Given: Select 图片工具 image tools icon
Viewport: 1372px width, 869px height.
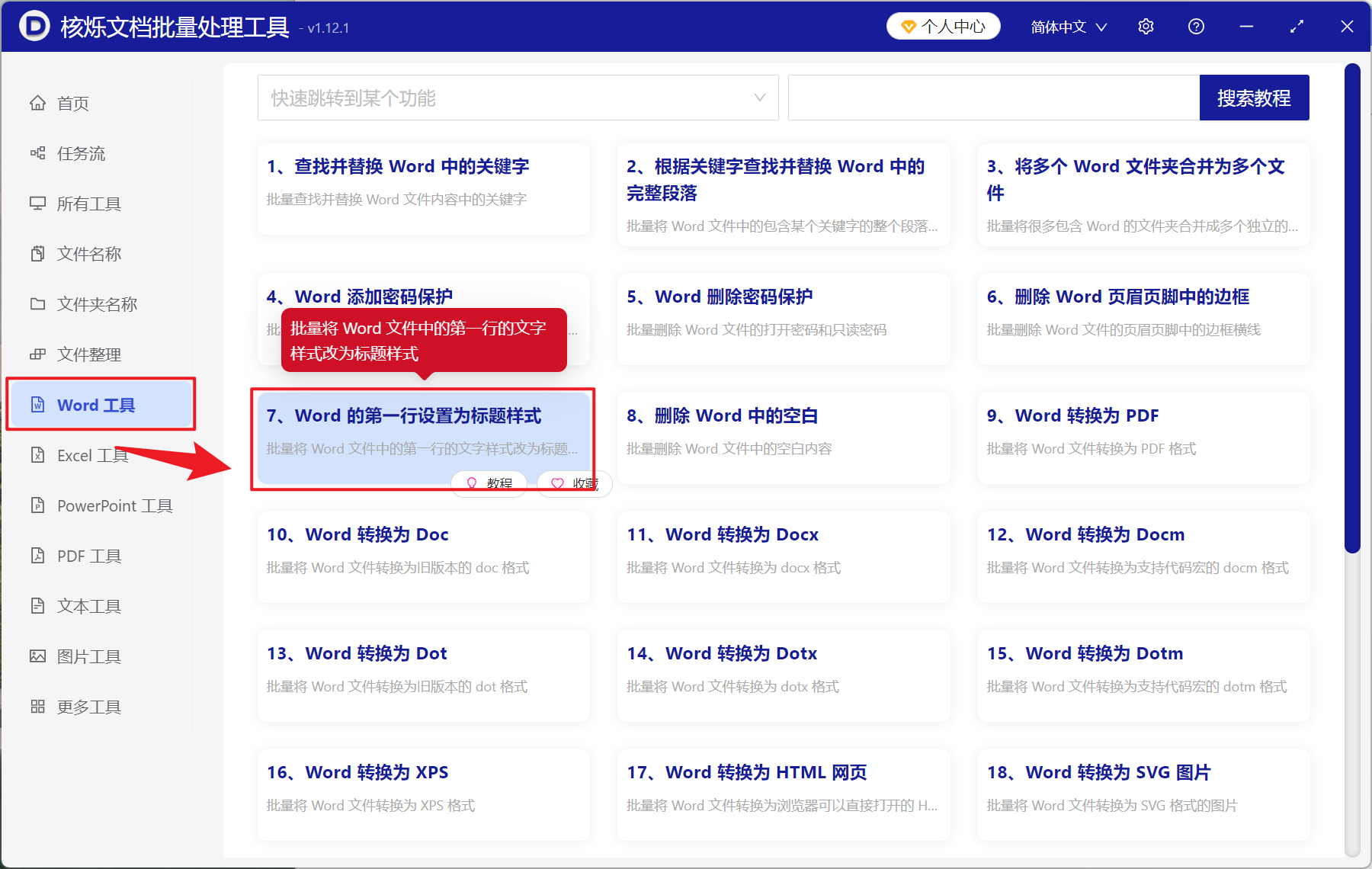Looking at the screenshot, I should pyautogui.click(x=90, y=656).
